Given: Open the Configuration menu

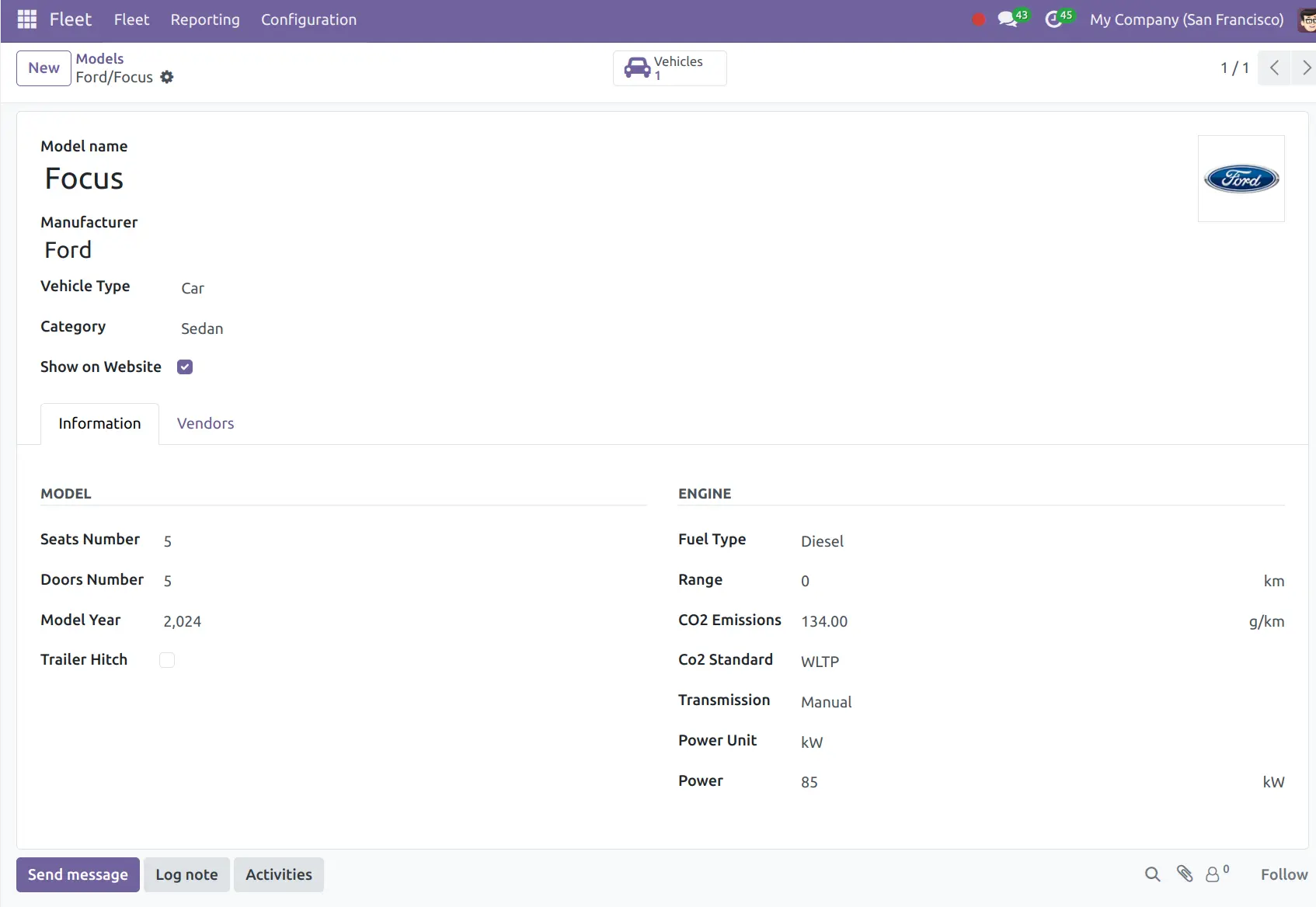Looking at the screenshot, I should coord(308,19).
